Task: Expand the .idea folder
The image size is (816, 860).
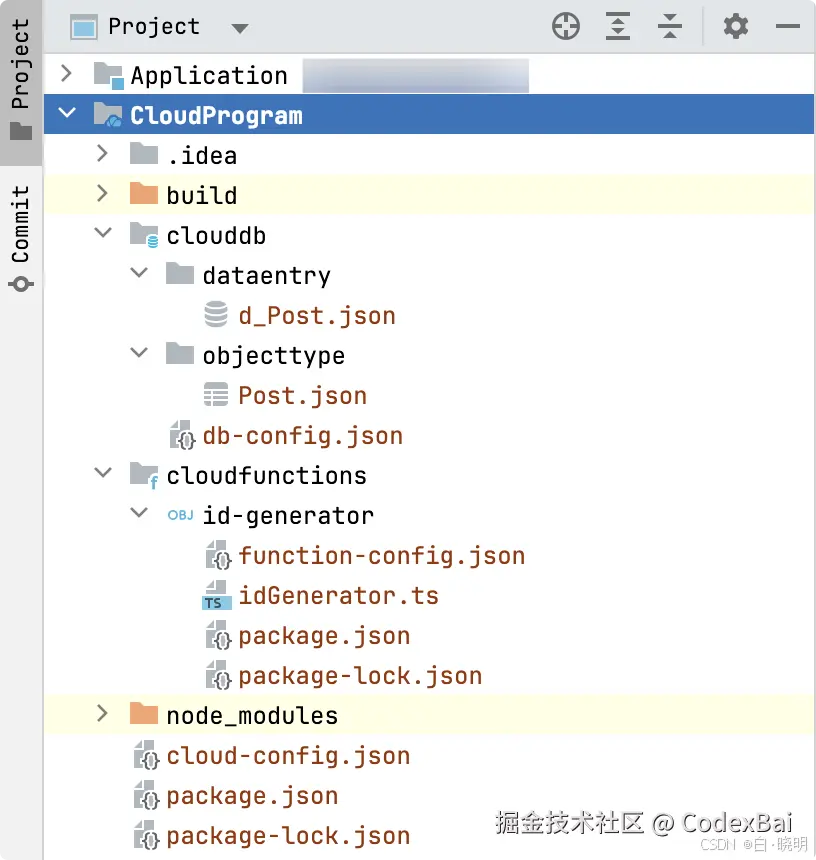Action: (x=102, y=153)
